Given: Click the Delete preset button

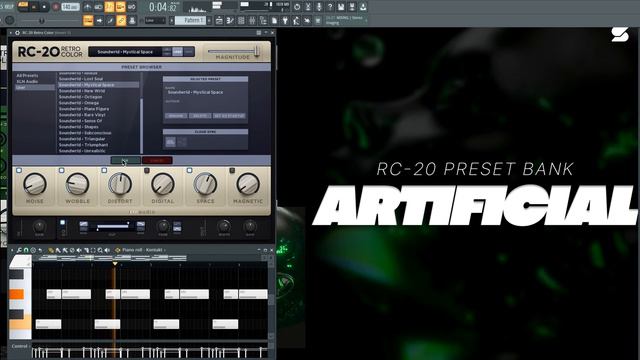Looking at the screenshot, I should point(200,116).
